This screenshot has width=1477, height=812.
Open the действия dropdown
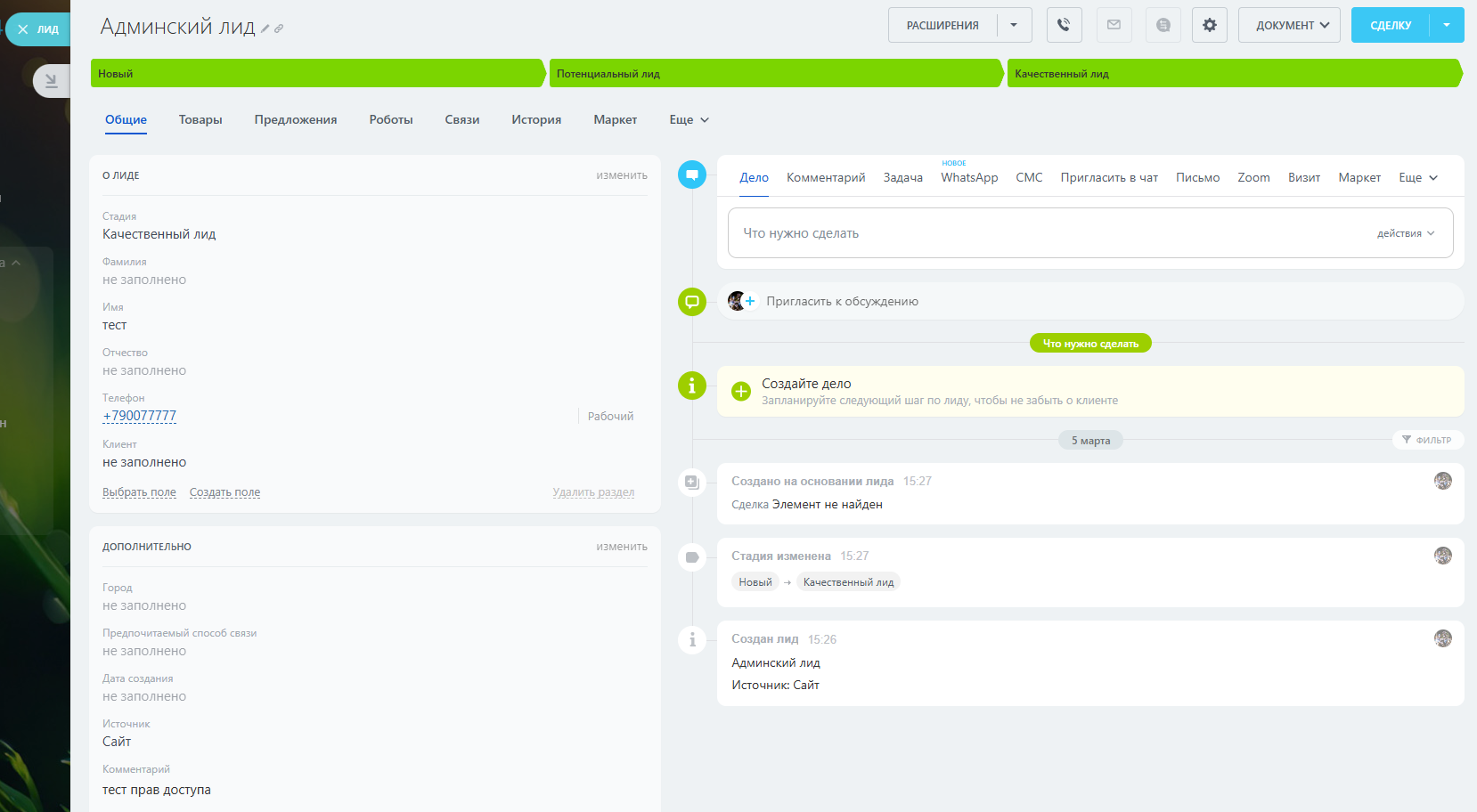click(1406, 233)
